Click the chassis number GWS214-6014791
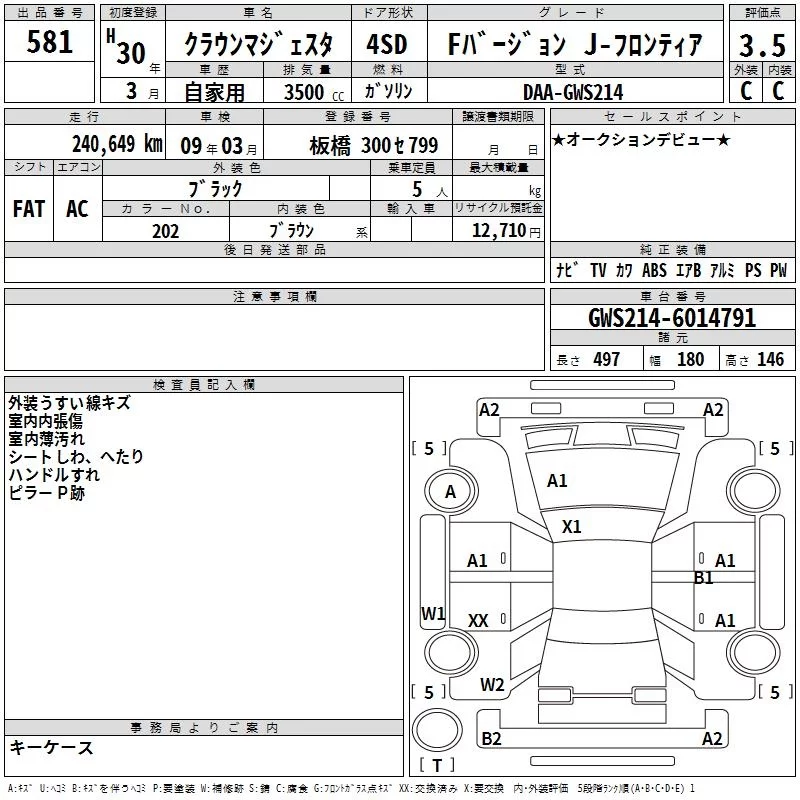 point(672,318)
